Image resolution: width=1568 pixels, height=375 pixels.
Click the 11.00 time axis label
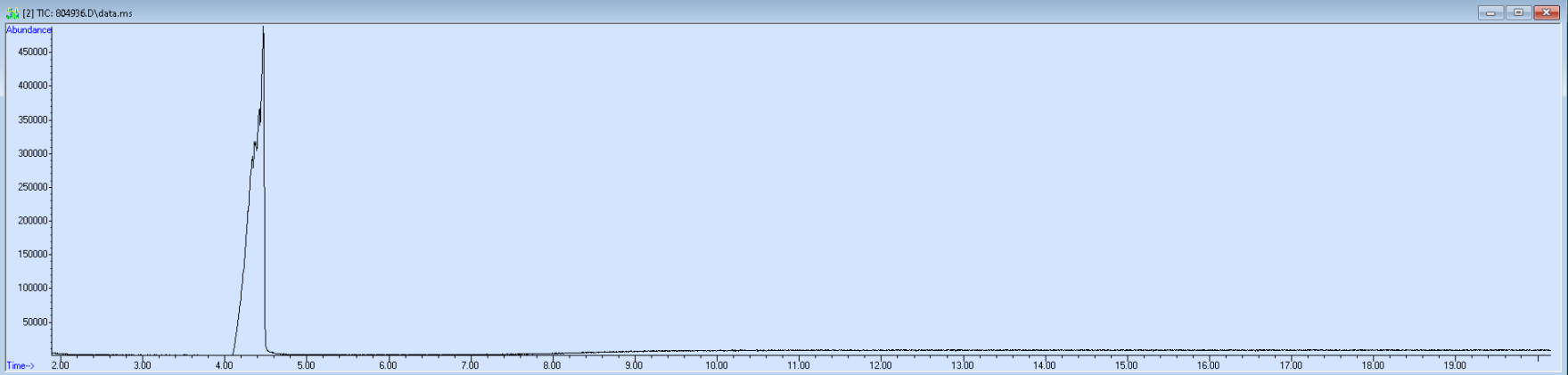(798, 365)
